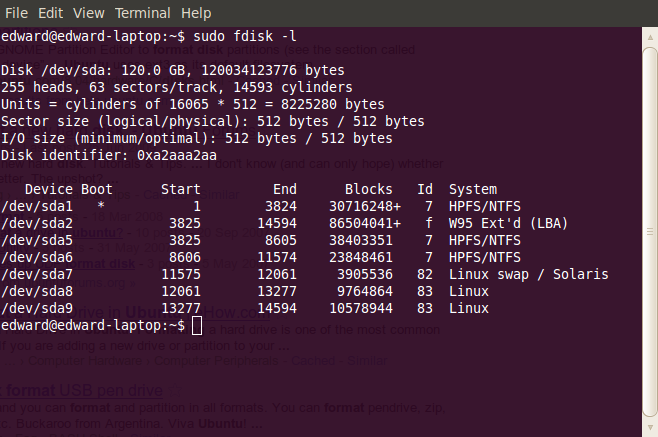
Task: Click the blocks value 3905536
Action: [365, 275]
